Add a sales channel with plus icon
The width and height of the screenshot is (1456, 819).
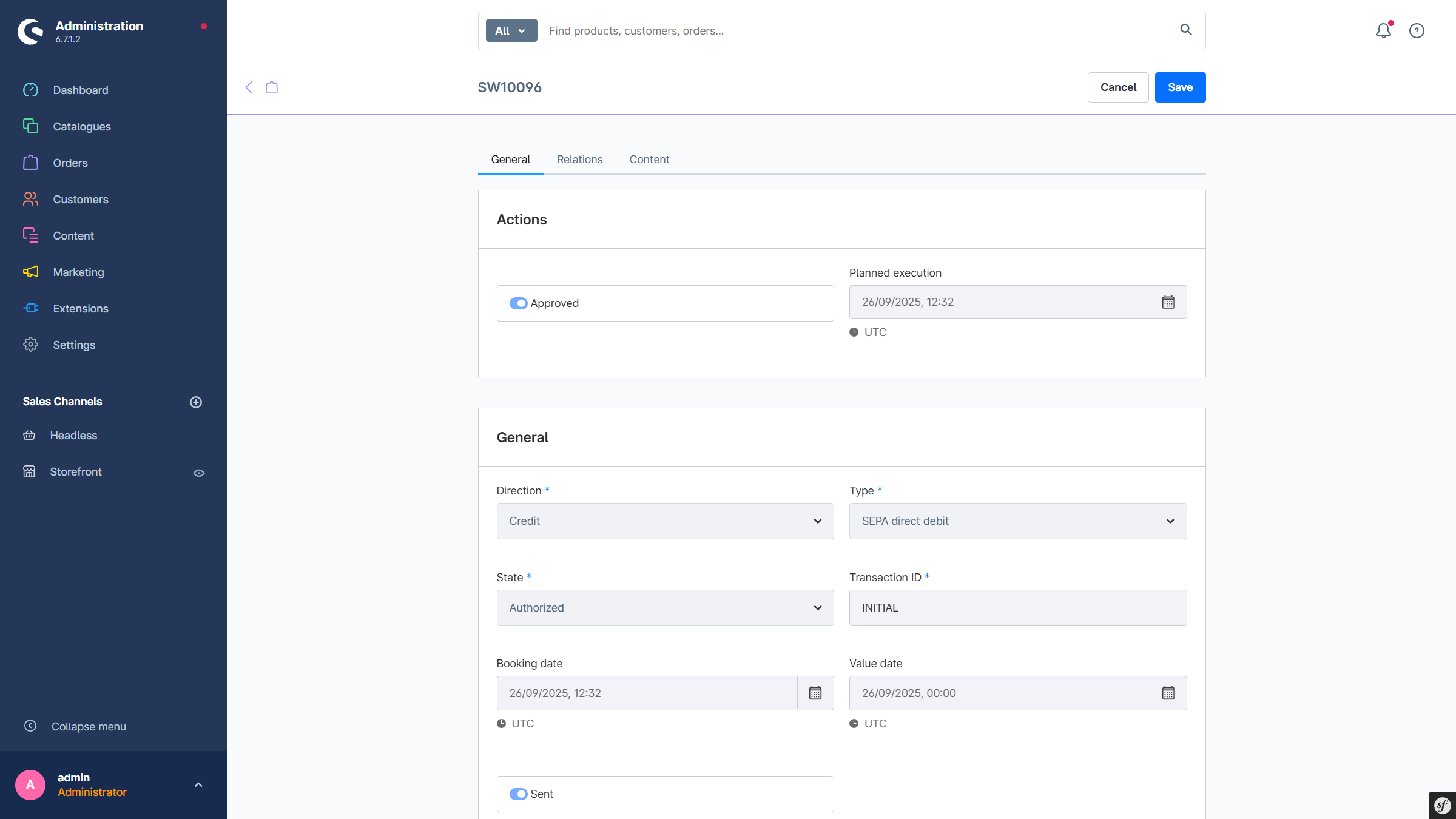[196, 402]
